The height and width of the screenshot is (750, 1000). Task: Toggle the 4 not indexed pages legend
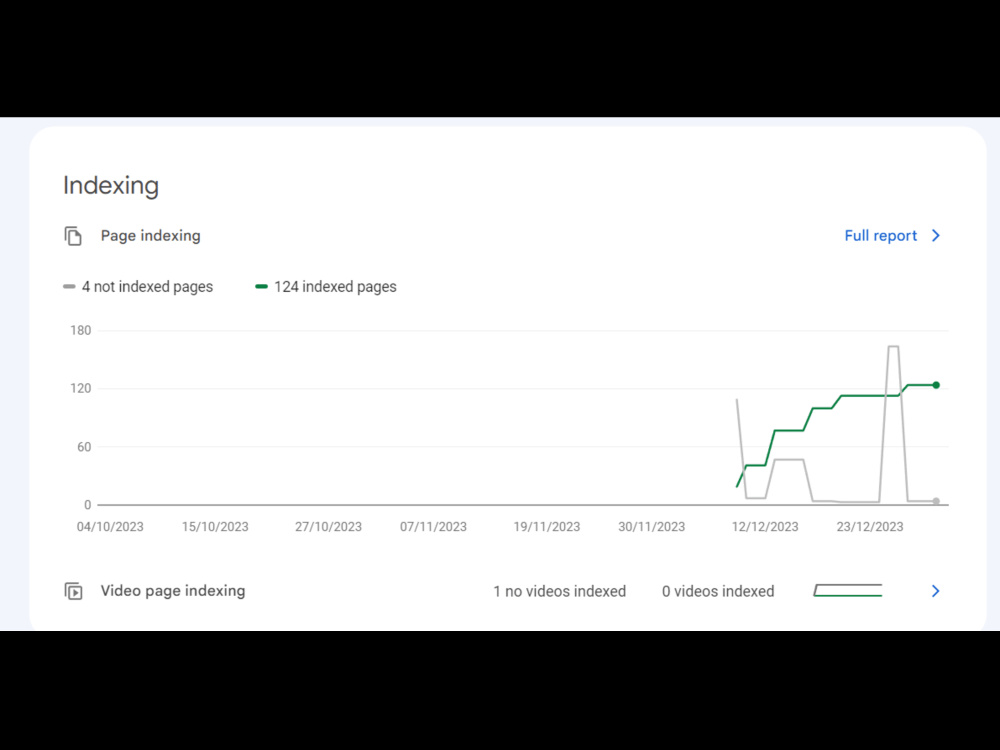pyautogui.click(x=138, y=287)
